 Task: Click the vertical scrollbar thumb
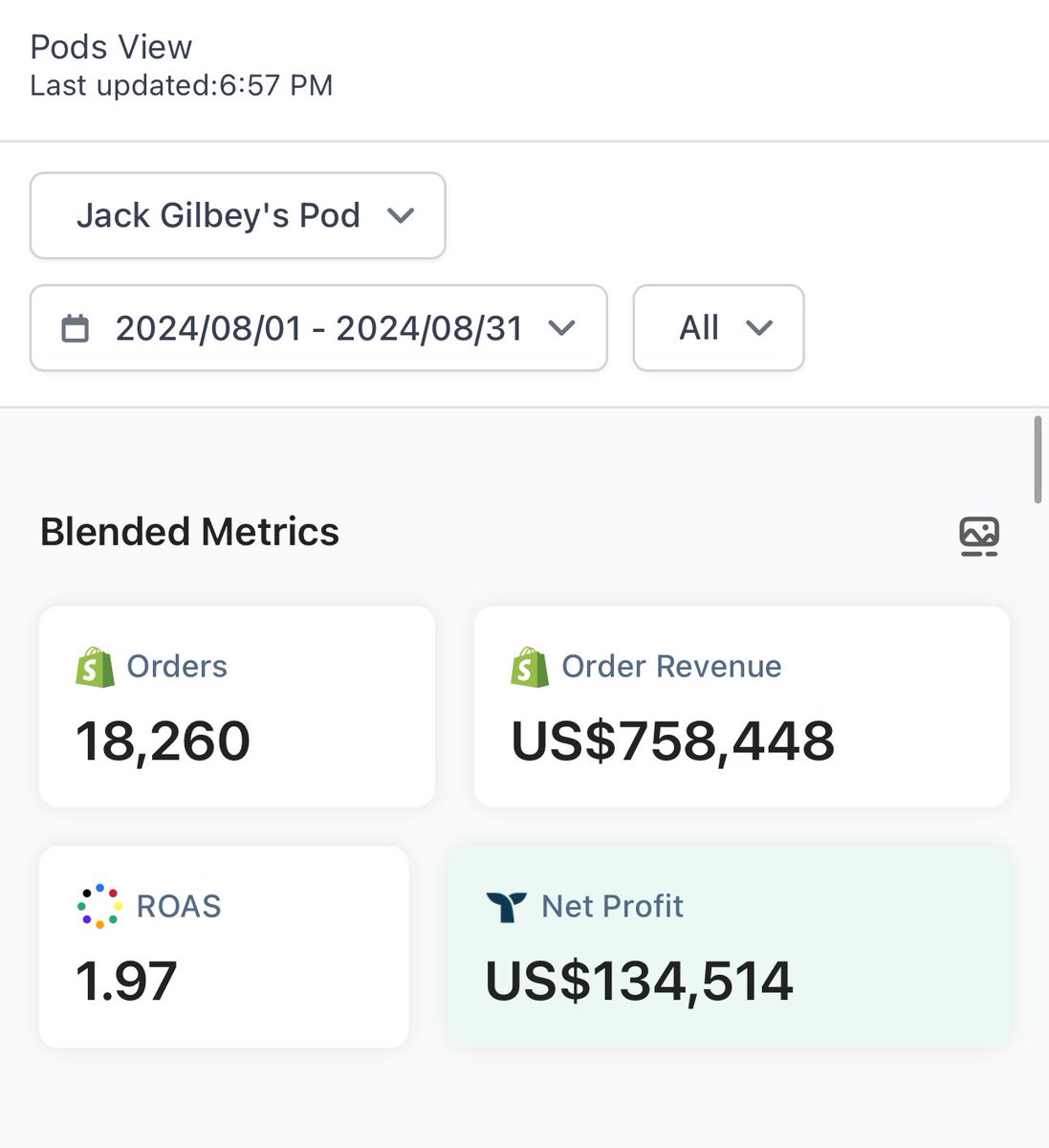[x=1038, y=459]
